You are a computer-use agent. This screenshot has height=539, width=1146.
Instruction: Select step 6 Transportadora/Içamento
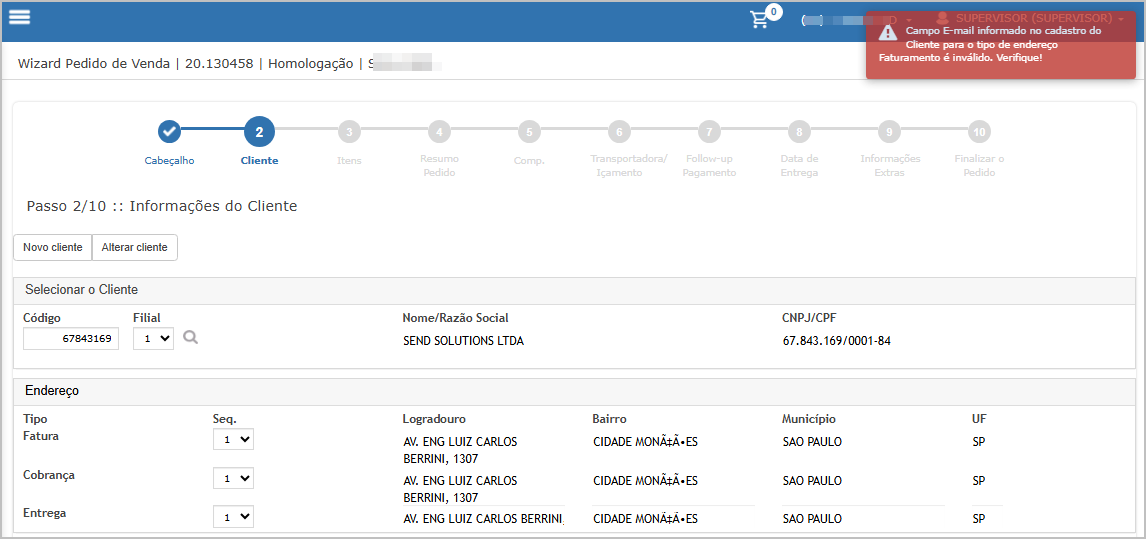(x=619, y=131)
